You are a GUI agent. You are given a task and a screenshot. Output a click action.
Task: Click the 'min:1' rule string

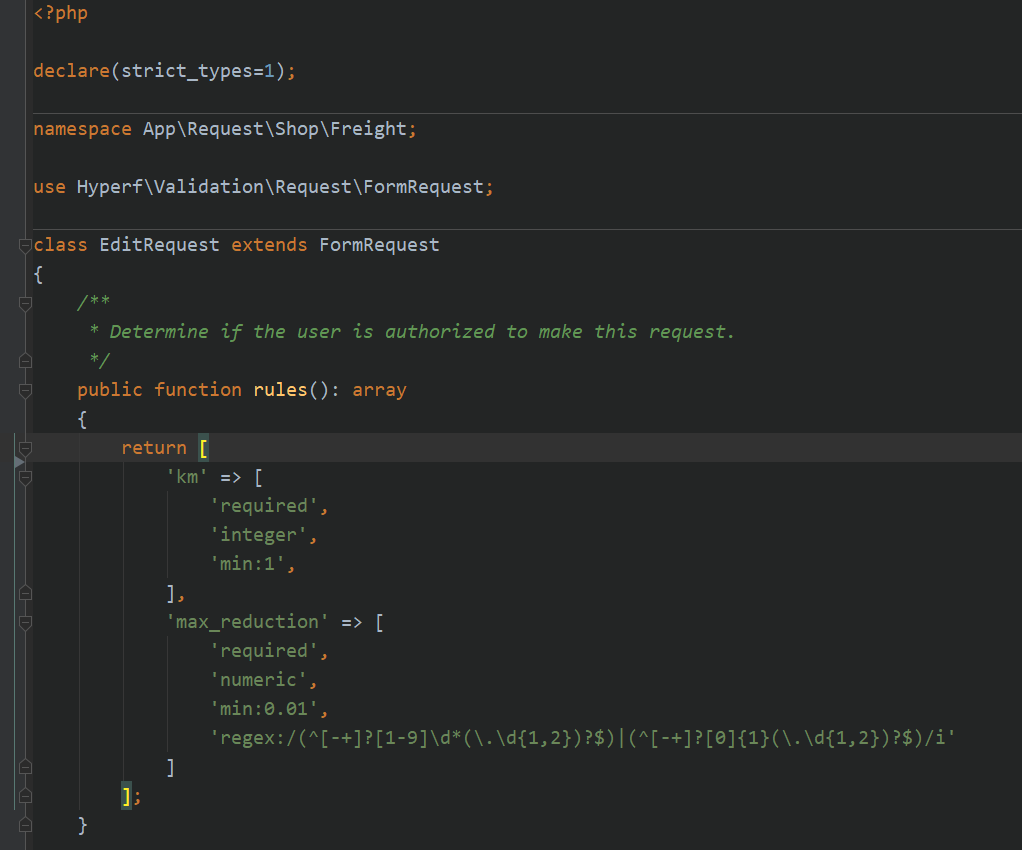247,564
